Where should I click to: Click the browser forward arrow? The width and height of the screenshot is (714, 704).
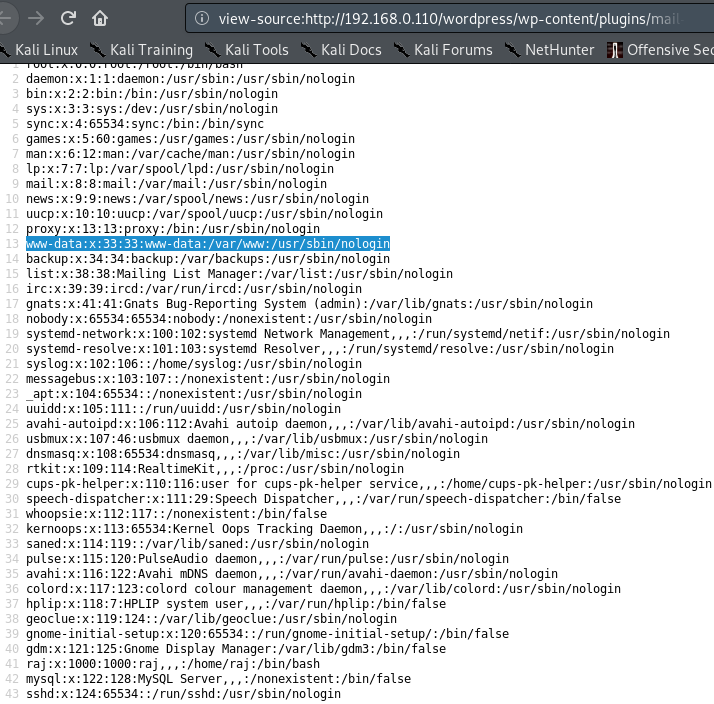pyautogui.click(x=36, y=18)
